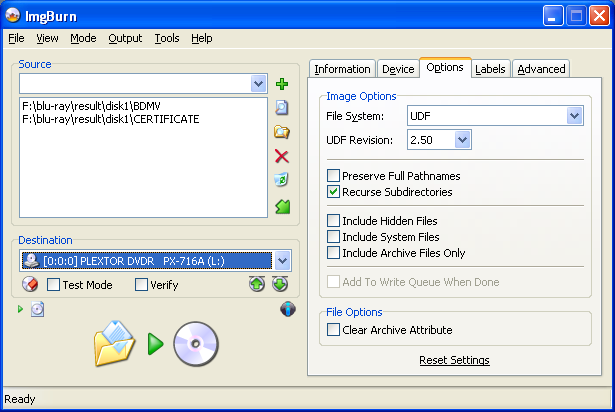Click the blue information calculate icon

coord(288,309)
